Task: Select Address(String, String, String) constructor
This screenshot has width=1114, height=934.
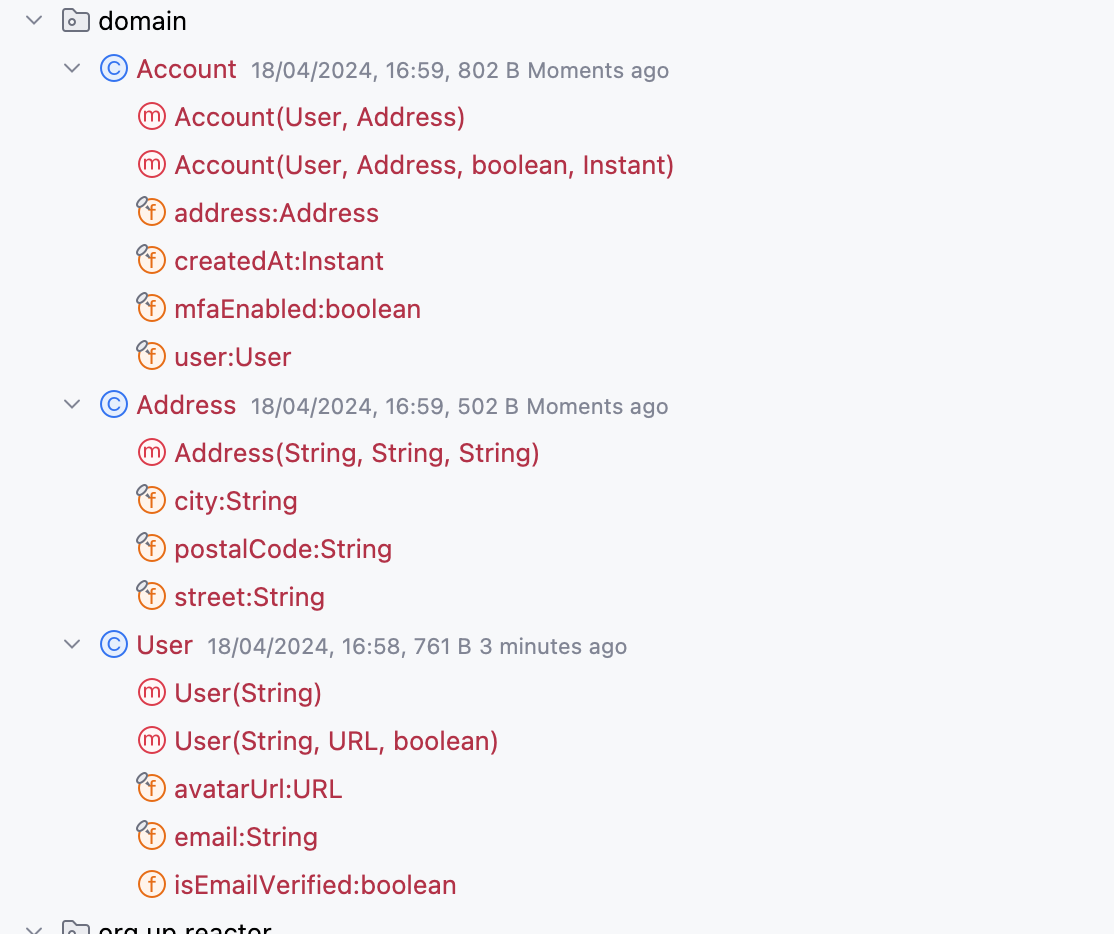Action: (357, 453)
